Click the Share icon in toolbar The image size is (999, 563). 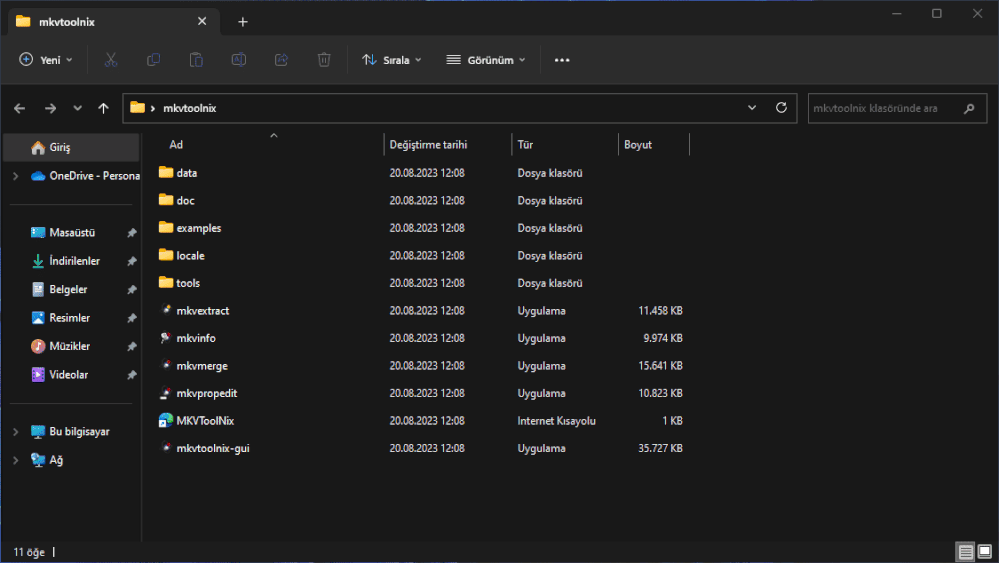point(281,60)
